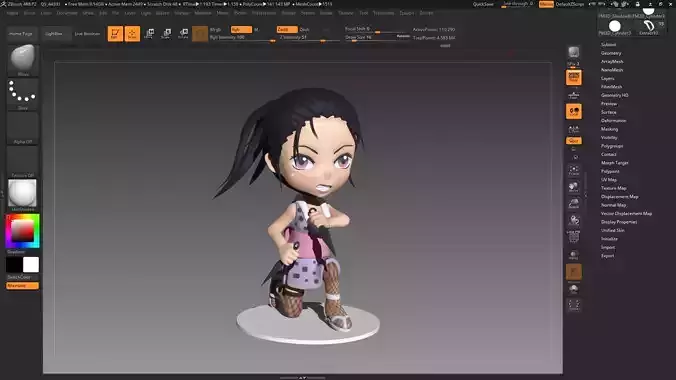
Task: Select the Rotate transform tool
Action: coord(183,34)
